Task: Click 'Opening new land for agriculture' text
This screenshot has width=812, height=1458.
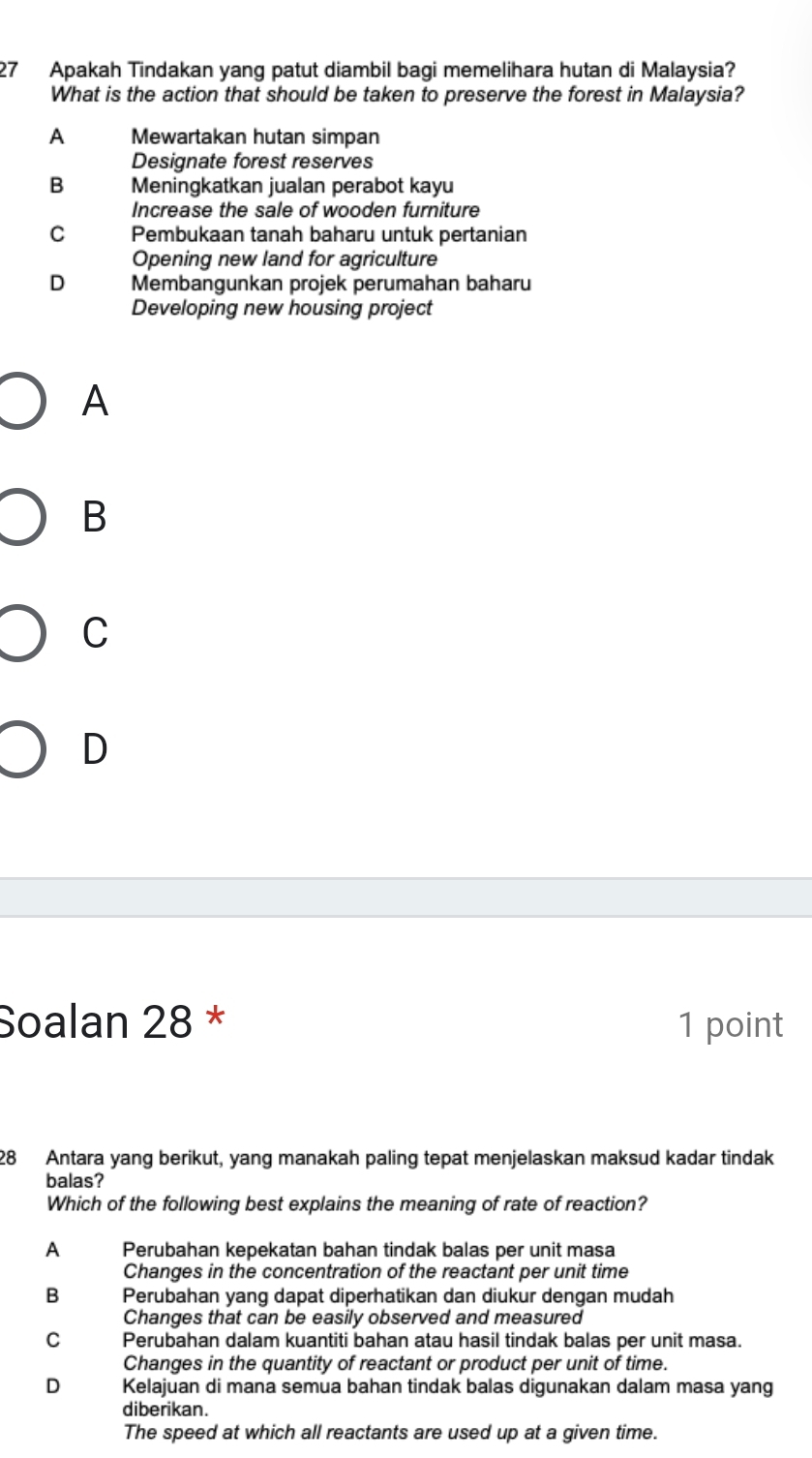Action: click(x=285, y=259)
